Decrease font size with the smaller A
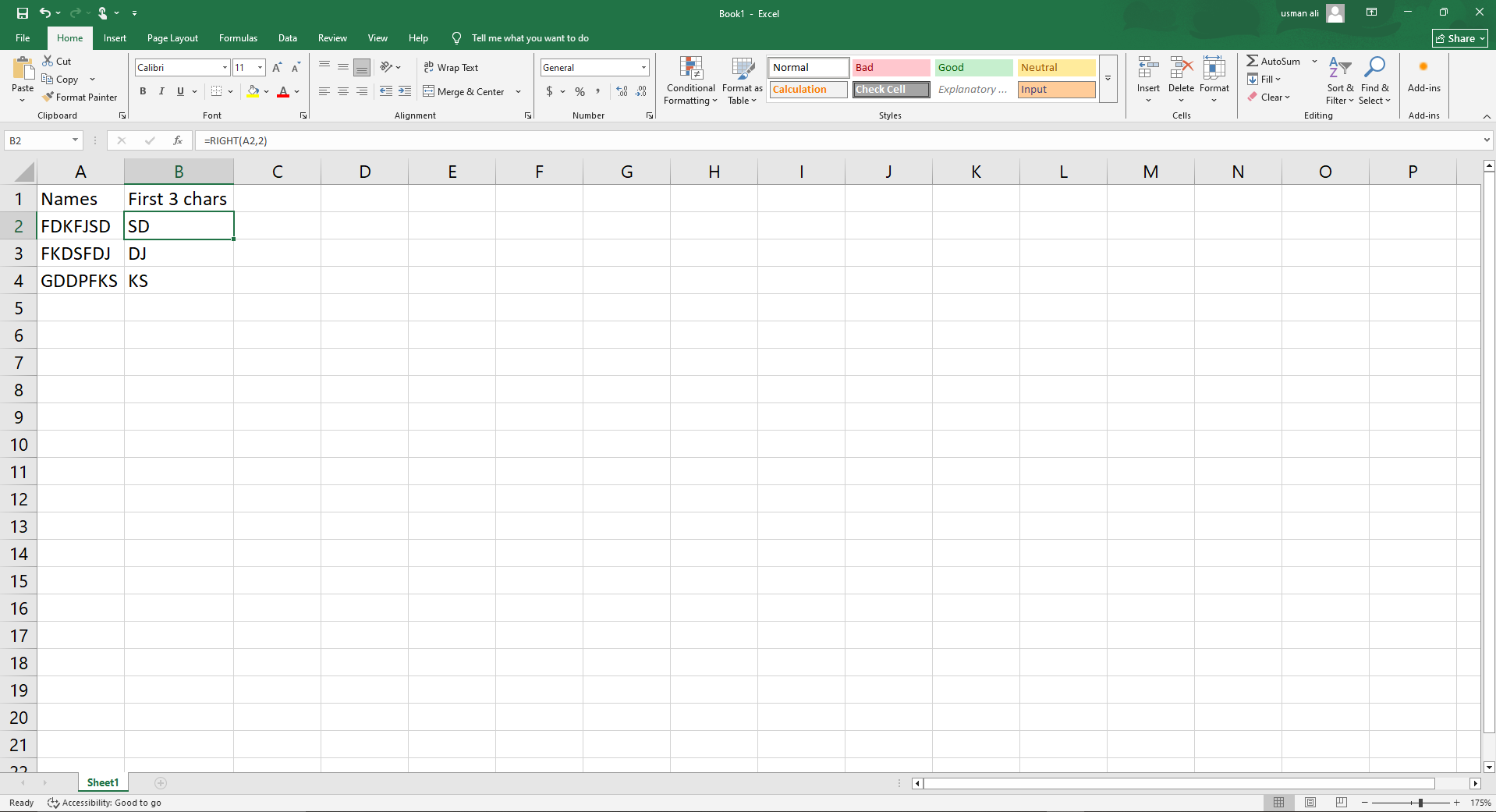The height and width of the screenshot is (812, 1496). click(296, 68)
